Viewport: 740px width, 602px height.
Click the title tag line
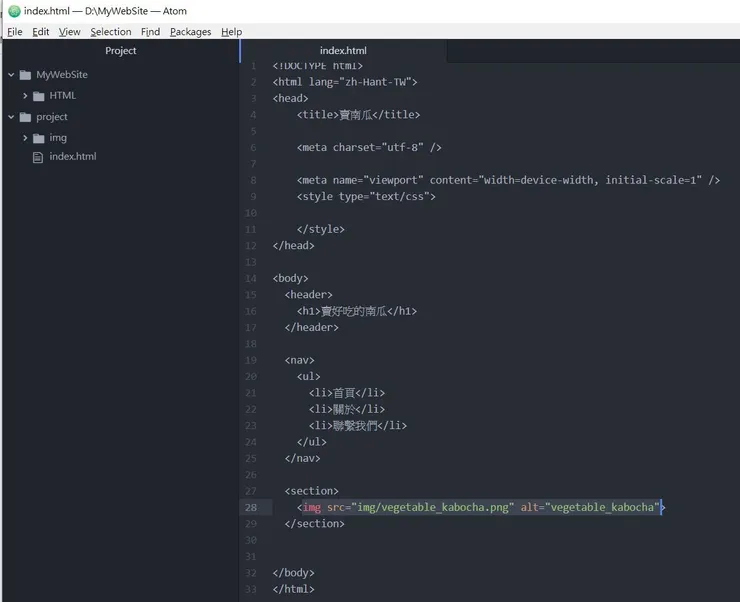click(x=358, y=115)
